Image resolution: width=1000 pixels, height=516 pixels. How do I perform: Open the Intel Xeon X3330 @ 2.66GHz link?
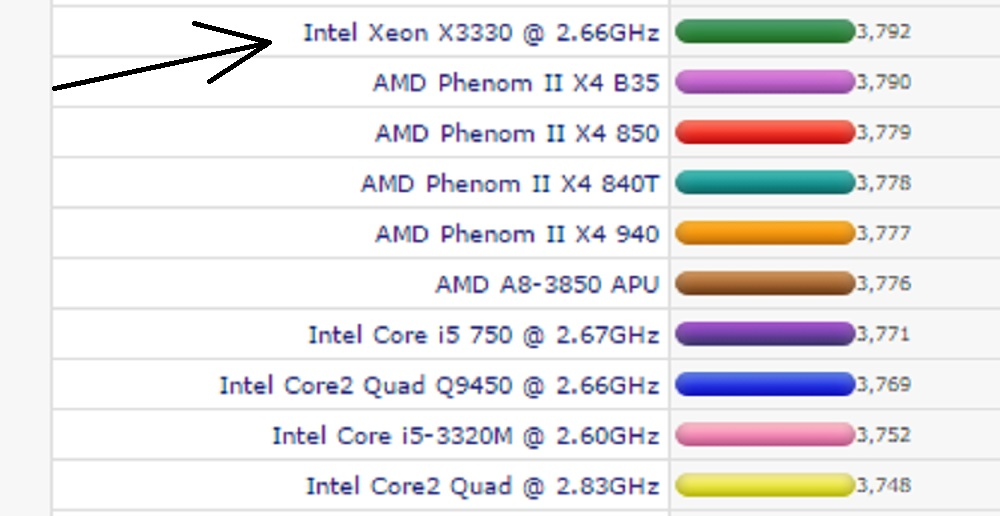point(481,33)
